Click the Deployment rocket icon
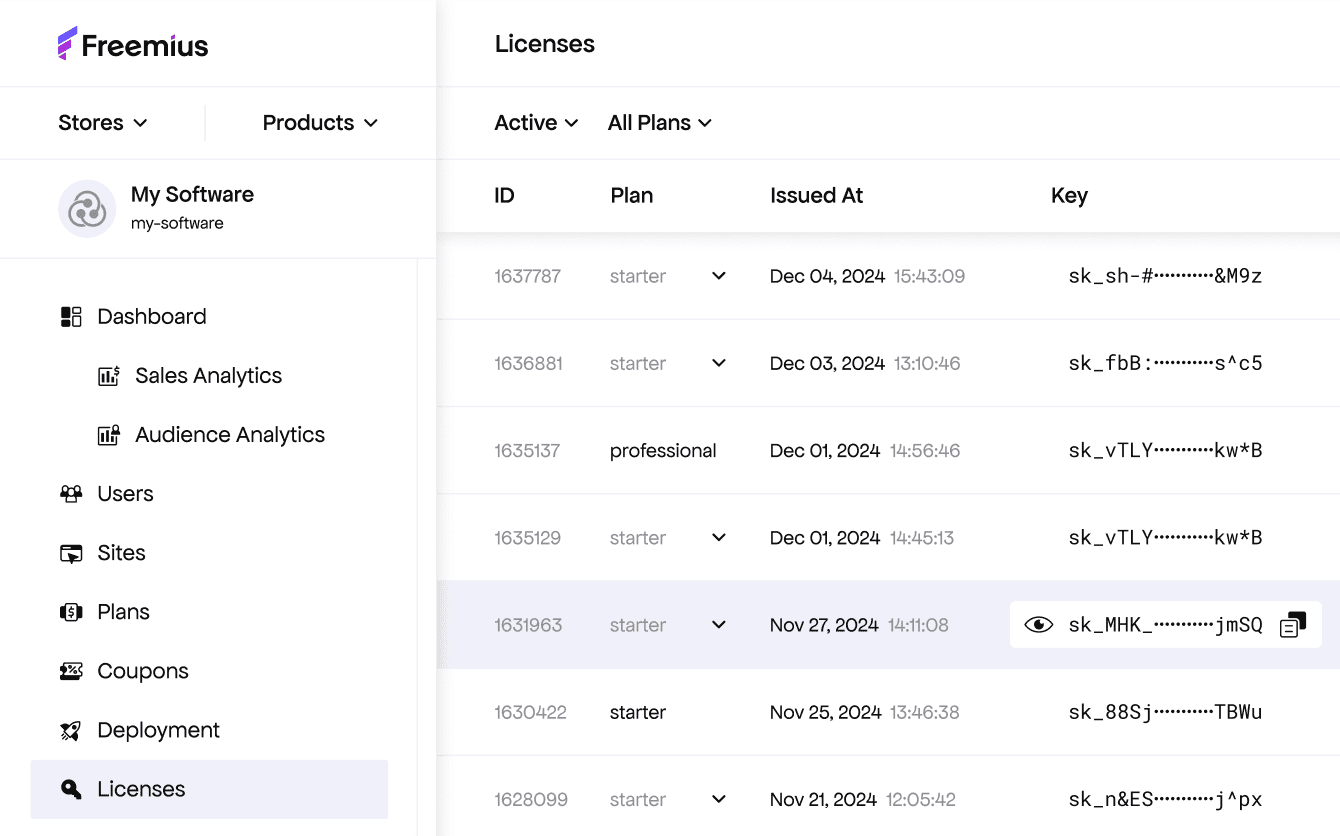Image resolution: width=1340 pixels, height=836 pixels. click(71, 731)
